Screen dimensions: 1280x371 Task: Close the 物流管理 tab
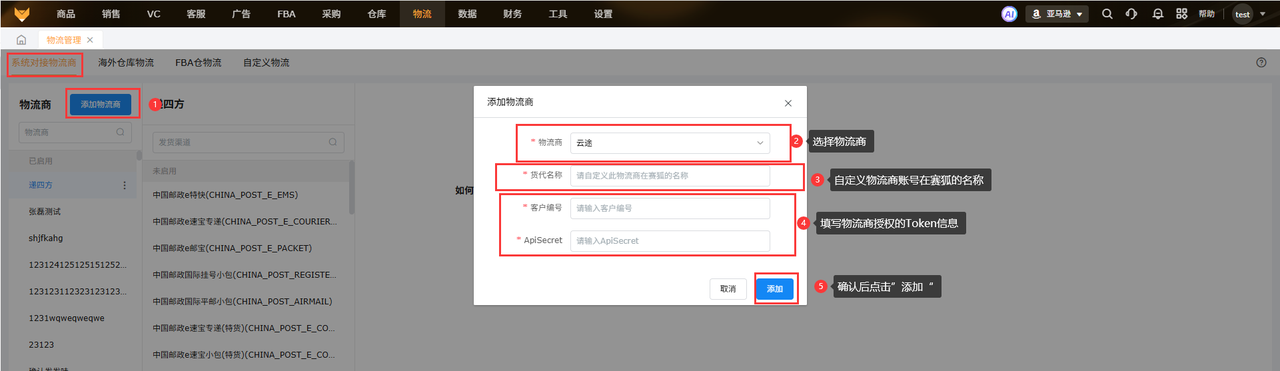pyautogui.click(x=89, y=40)
